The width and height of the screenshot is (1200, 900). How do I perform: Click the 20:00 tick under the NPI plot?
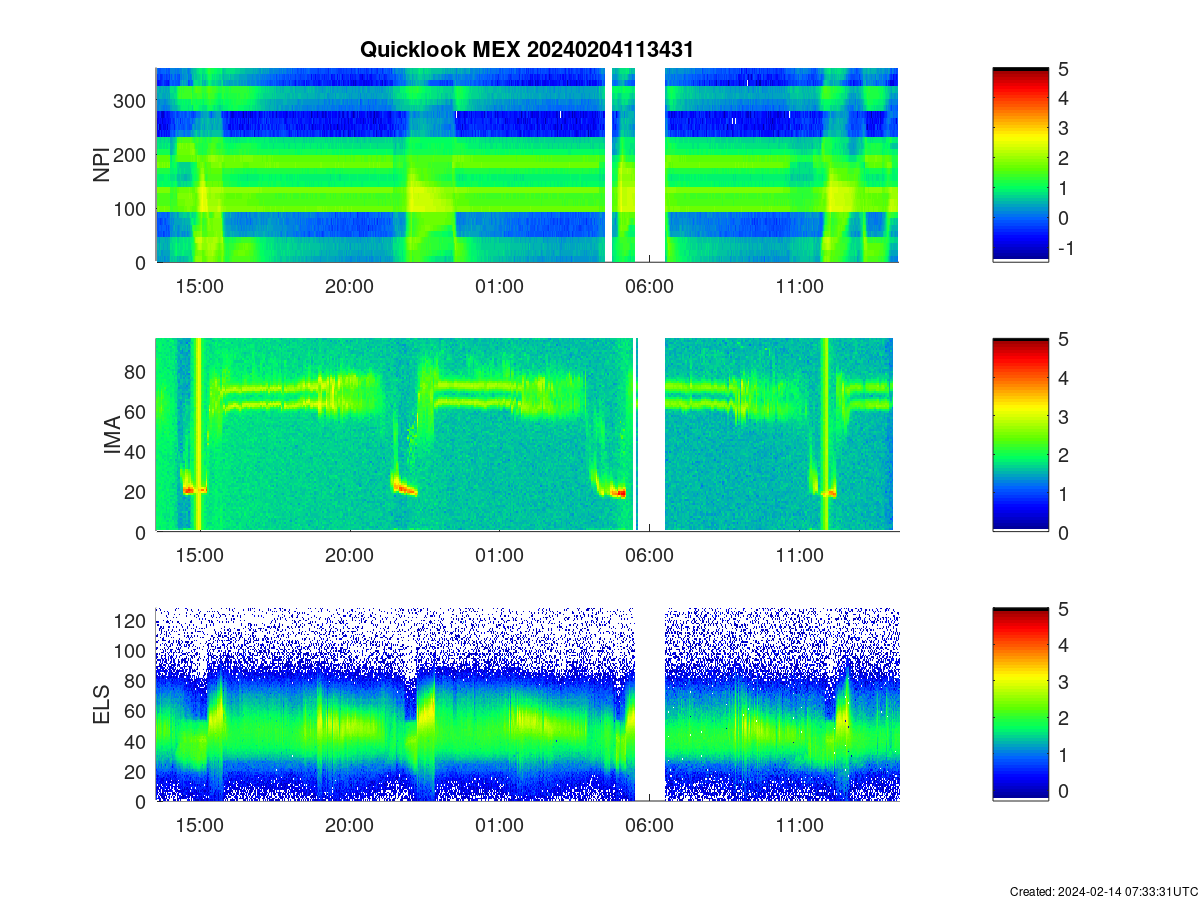[349, 286]
